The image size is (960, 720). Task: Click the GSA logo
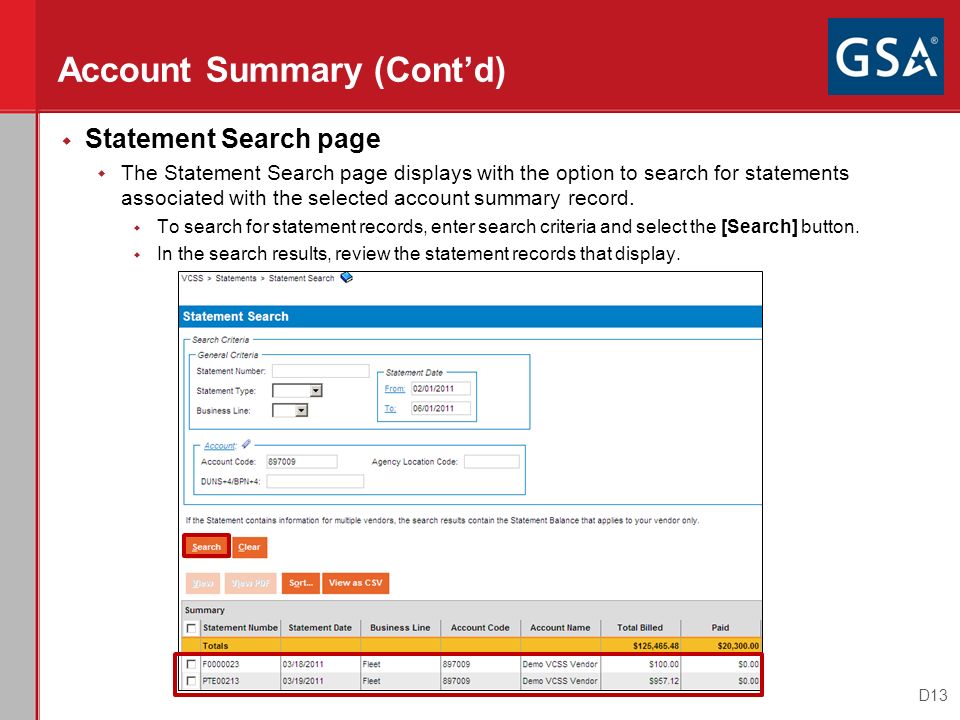coord(885,56)
